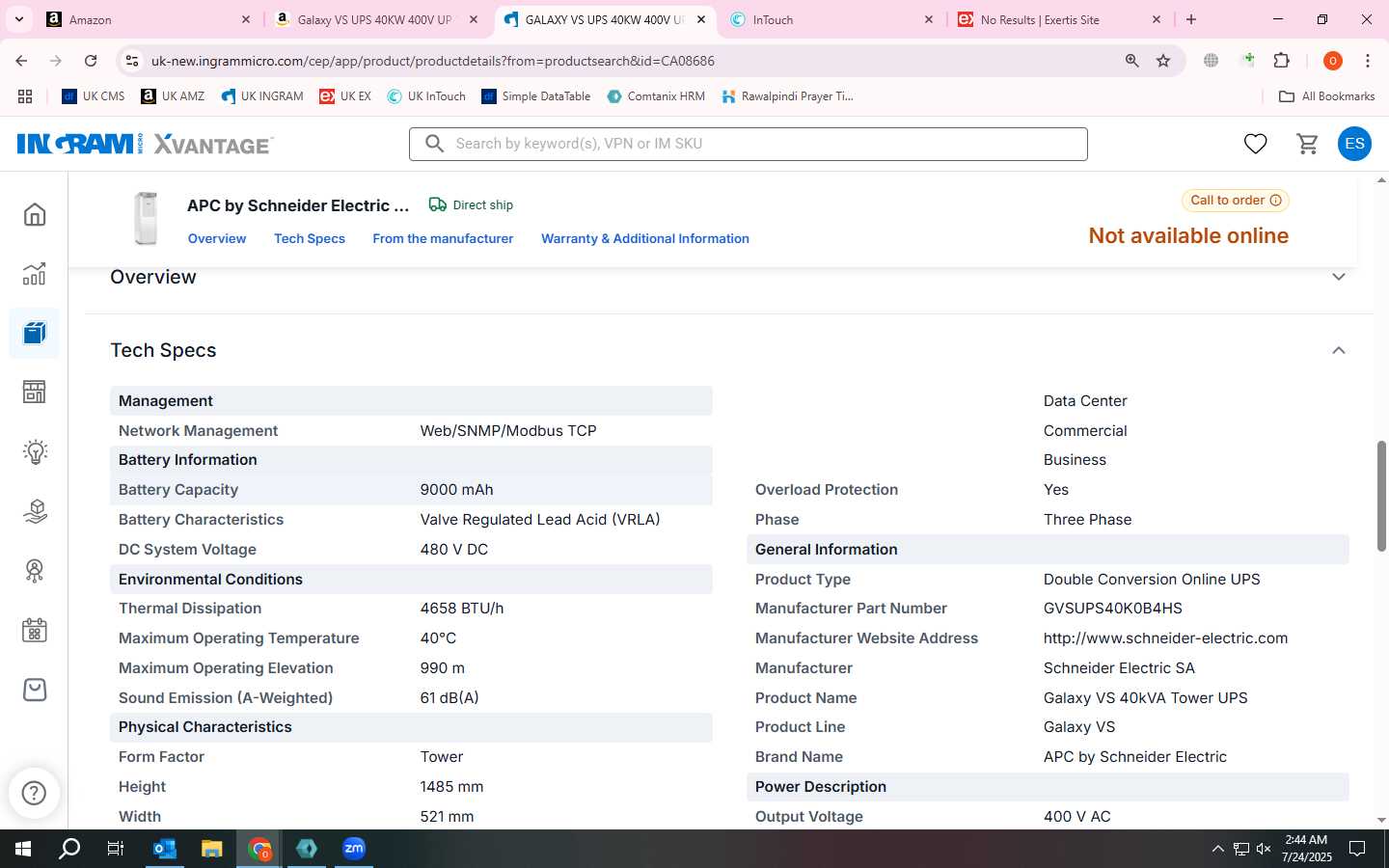Select the GVSUPS40K0B4HS part number text

point(1112,609)
